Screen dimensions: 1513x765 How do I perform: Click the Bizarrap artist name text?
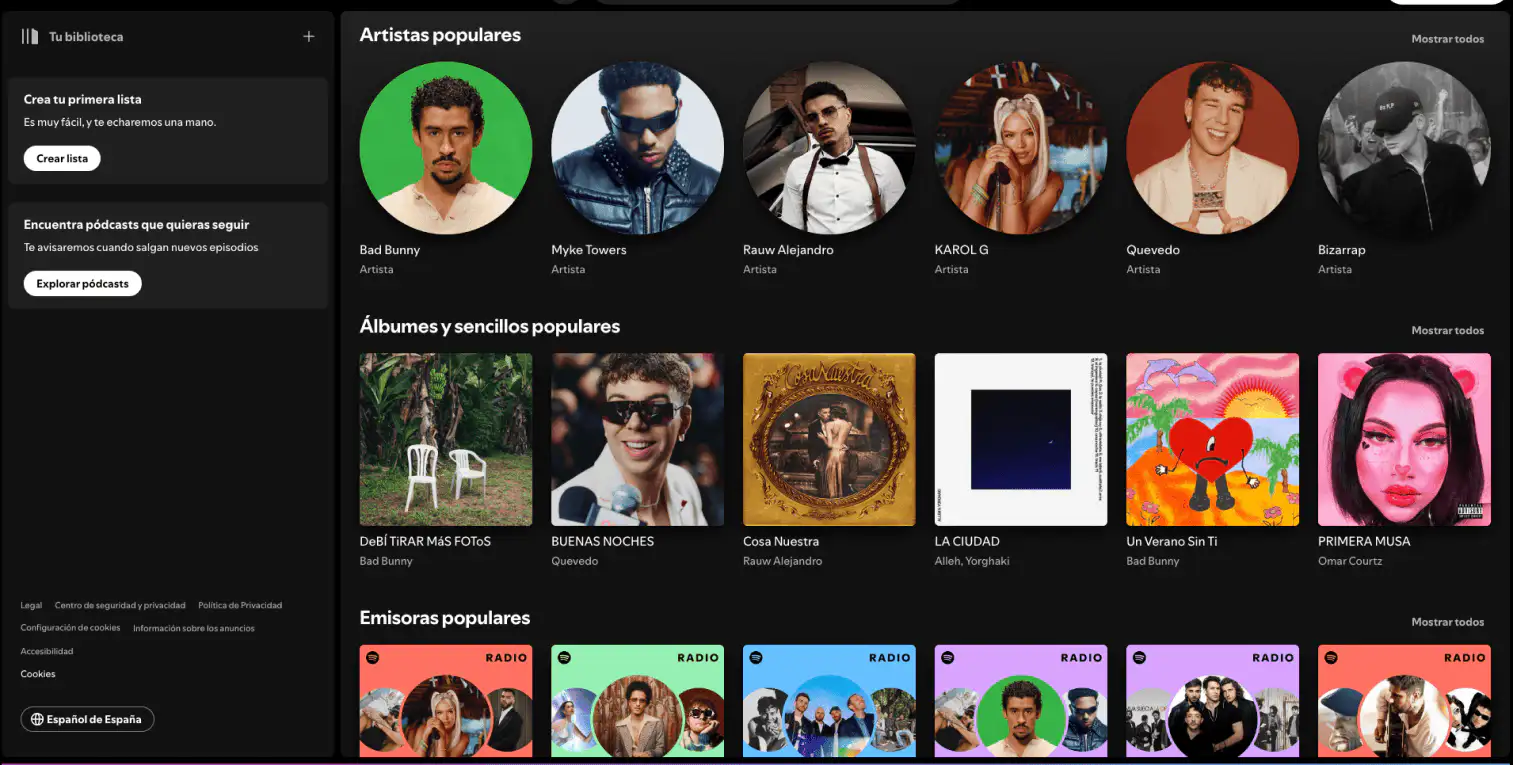tap(1342, 250)
